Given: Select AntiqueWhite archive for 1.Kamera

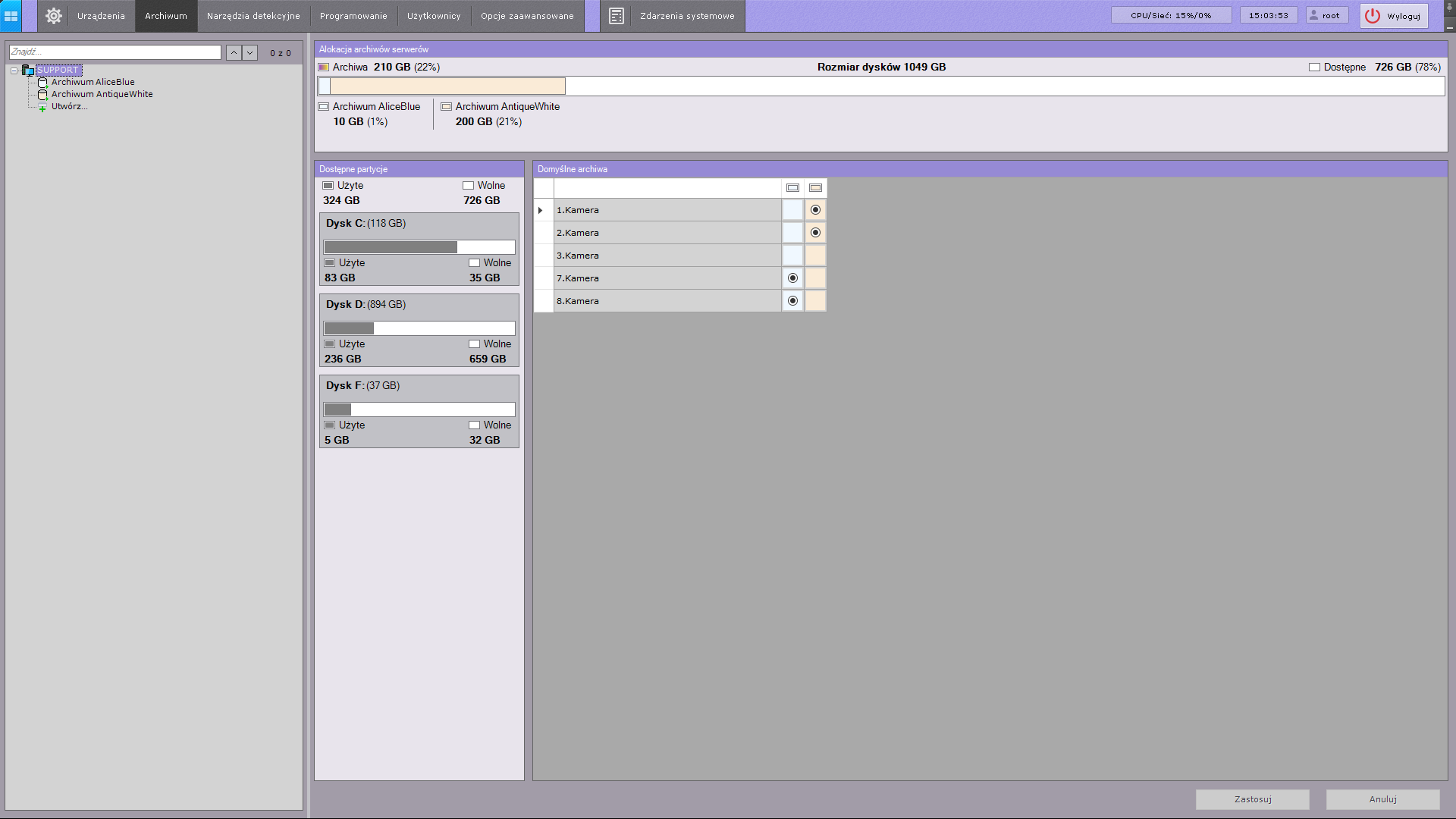Looking at the screenshot, I should click(815, 210).
